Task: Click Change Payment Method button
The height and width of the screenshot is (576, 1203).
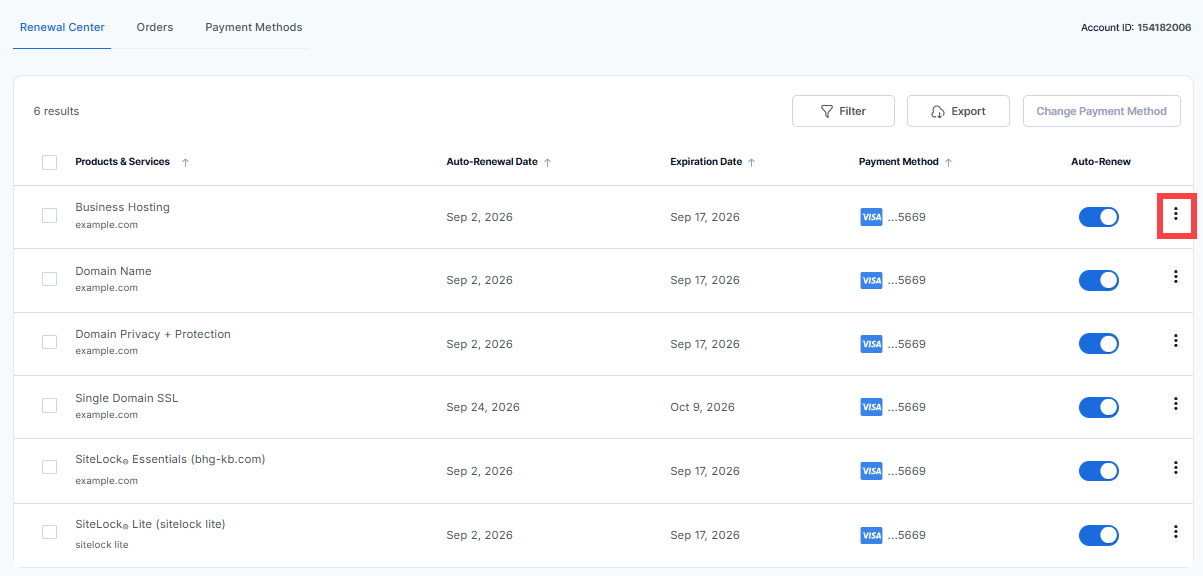Action: [1101, 111]
